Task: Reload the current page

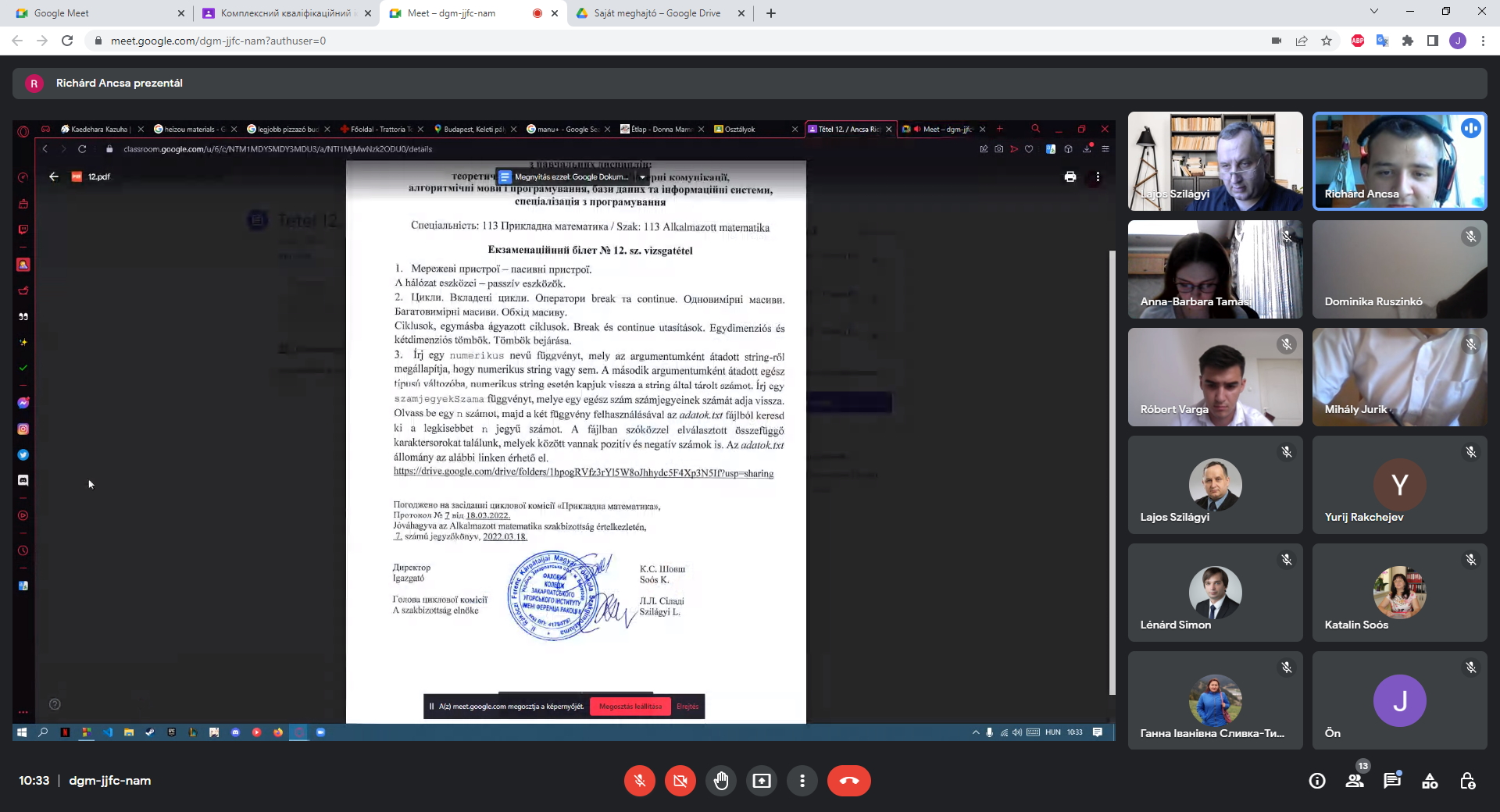Action: 67,41
